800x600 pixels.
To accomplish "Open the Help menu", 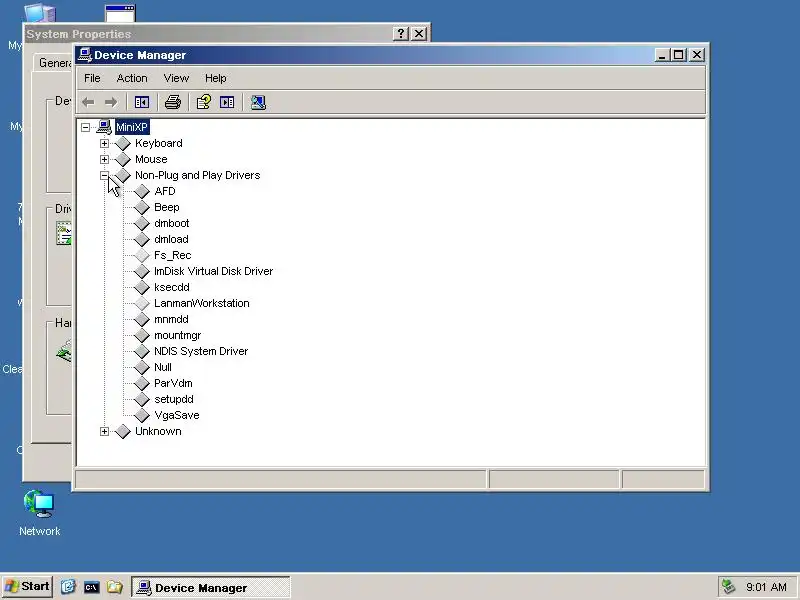I will point(215,78).
